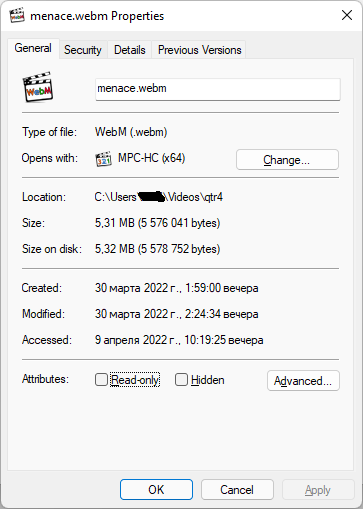Click the Modified date value
The width and height of the screenshot is (363, 509).
(176, 314)
